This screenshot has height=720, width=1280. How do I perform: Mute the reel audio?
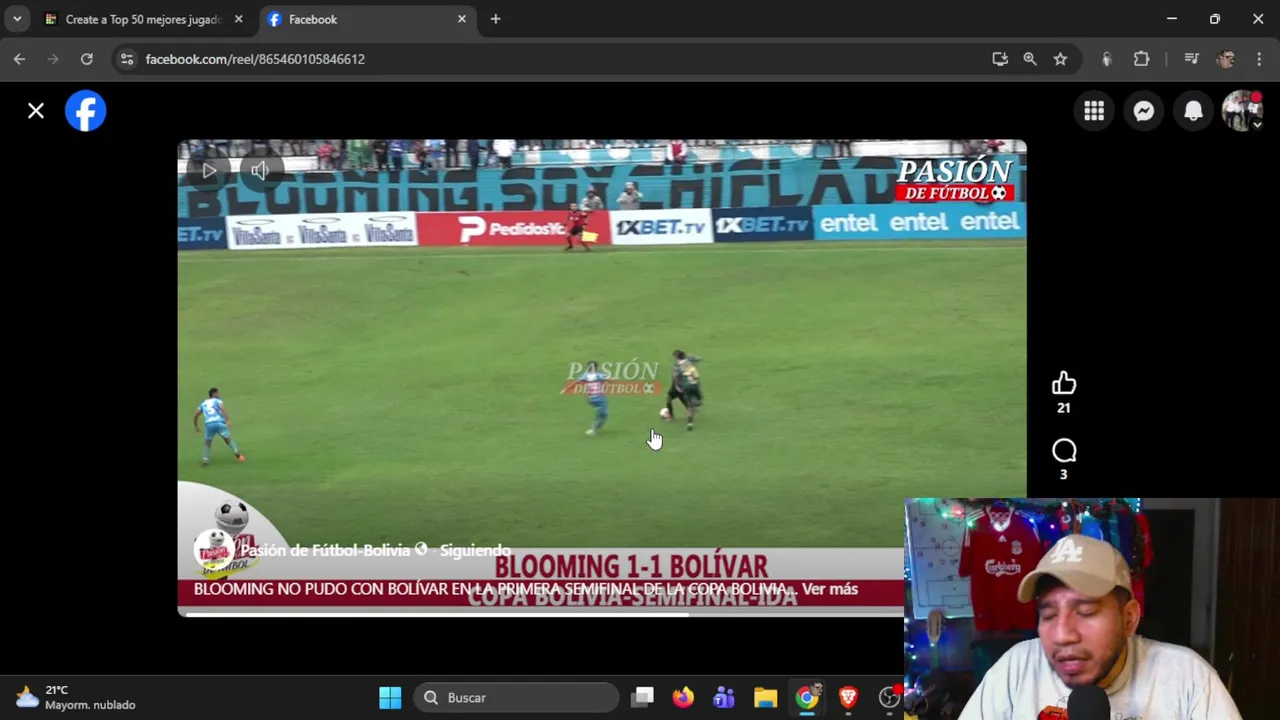coord(260,171)
